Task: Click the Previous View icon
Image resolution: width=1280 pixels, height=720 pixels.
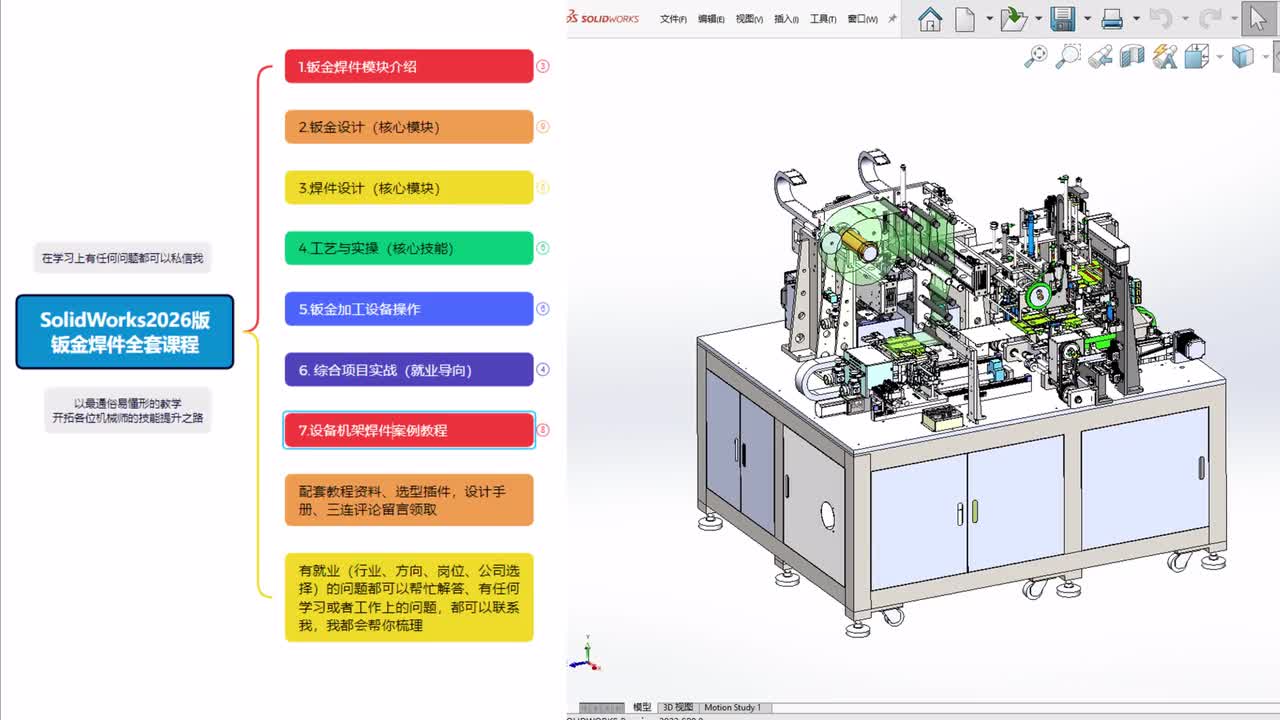Action: click(x=1100, y=56)
